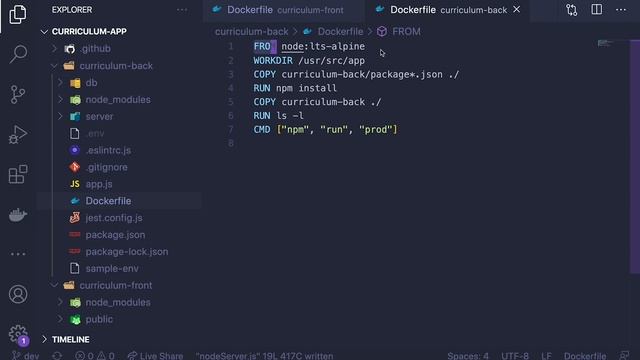
Task: Show additional activity bar views
Action: (x=18, y=254)
